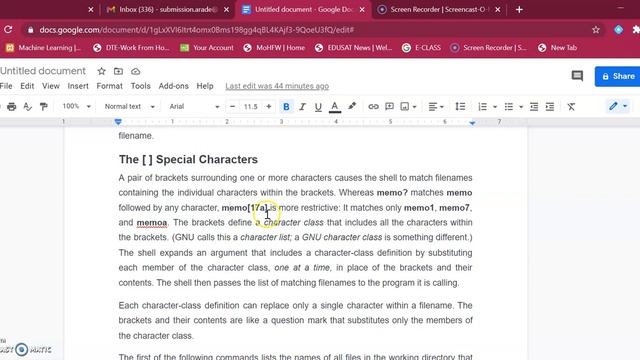Increase font size with plus button
The width and height of the screenshot is (640, 360).
(269, 106)
